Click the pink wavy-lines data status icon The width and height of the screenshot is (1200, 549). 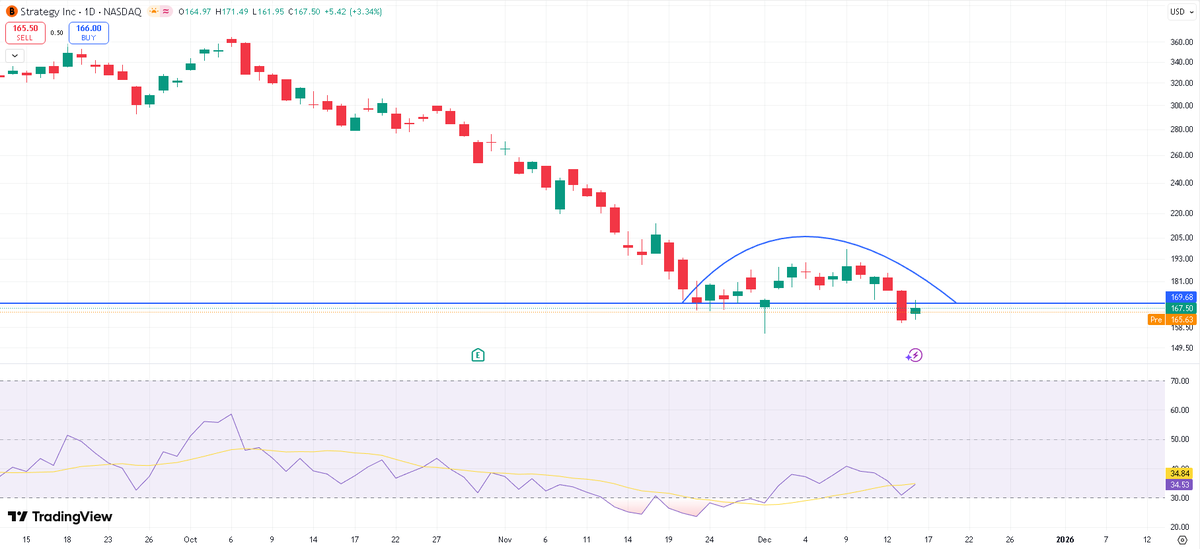(x=166, y=11)
